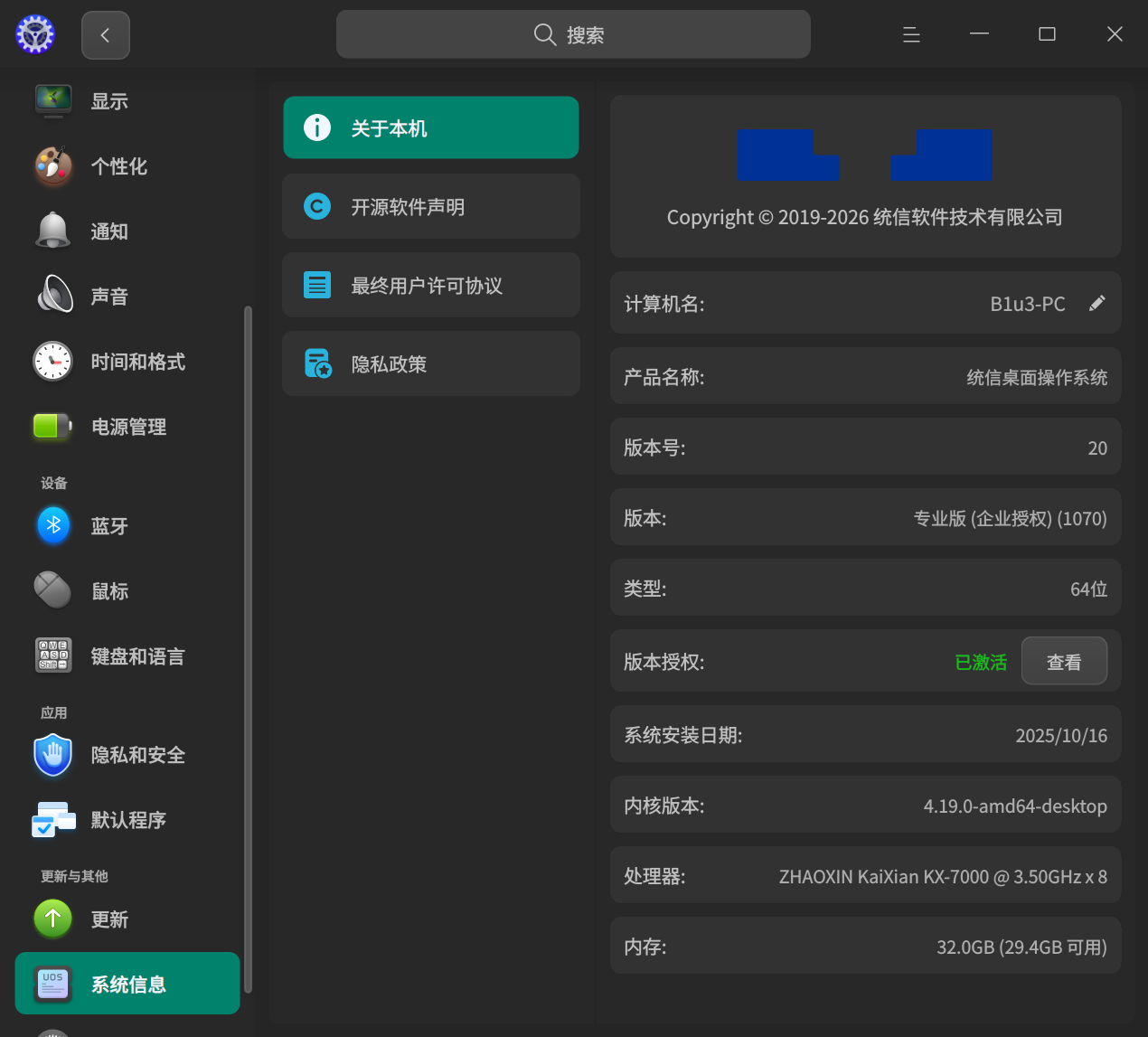Click the Copyright 2019-2026 统信软件 text
1148x1037 pixels.
(x=864, y=217)
